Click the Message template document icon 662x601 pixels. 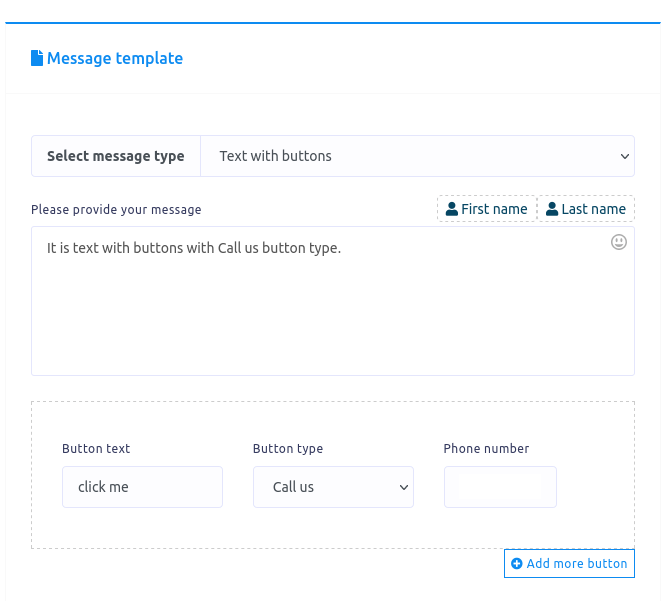point(37,58)
